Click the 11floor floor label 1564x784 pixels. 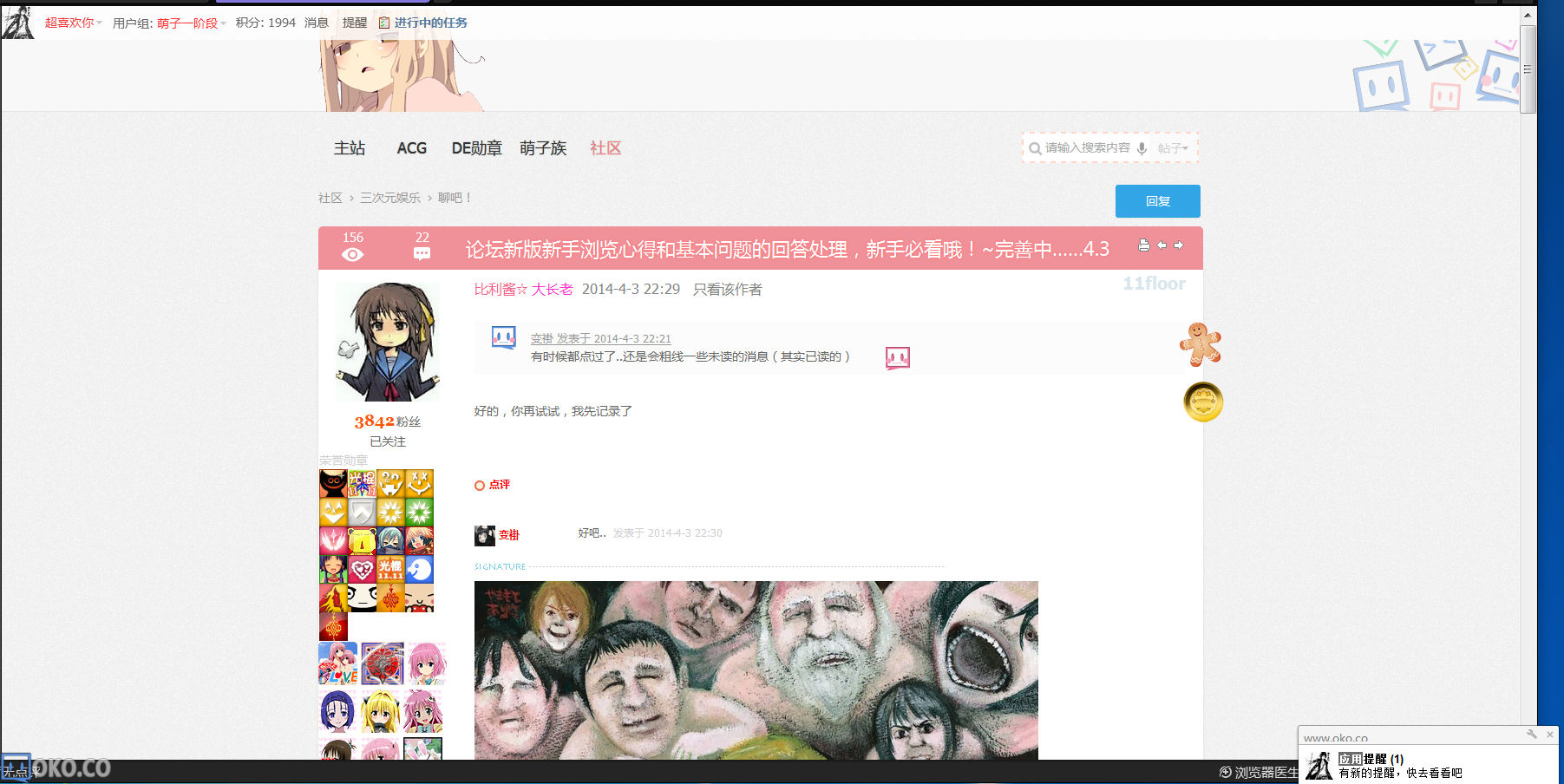[1154, 284]
